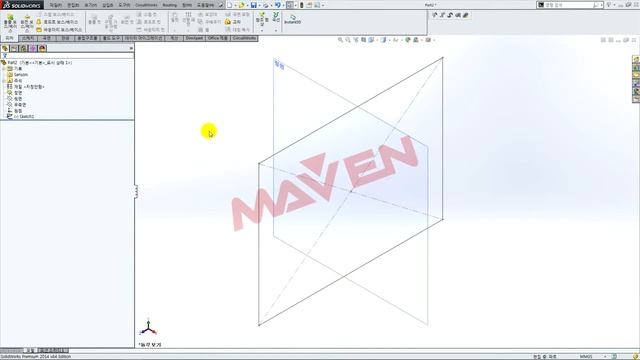Switch to the 스케치 (Sketch) ribbon tab

pos(28,38)
